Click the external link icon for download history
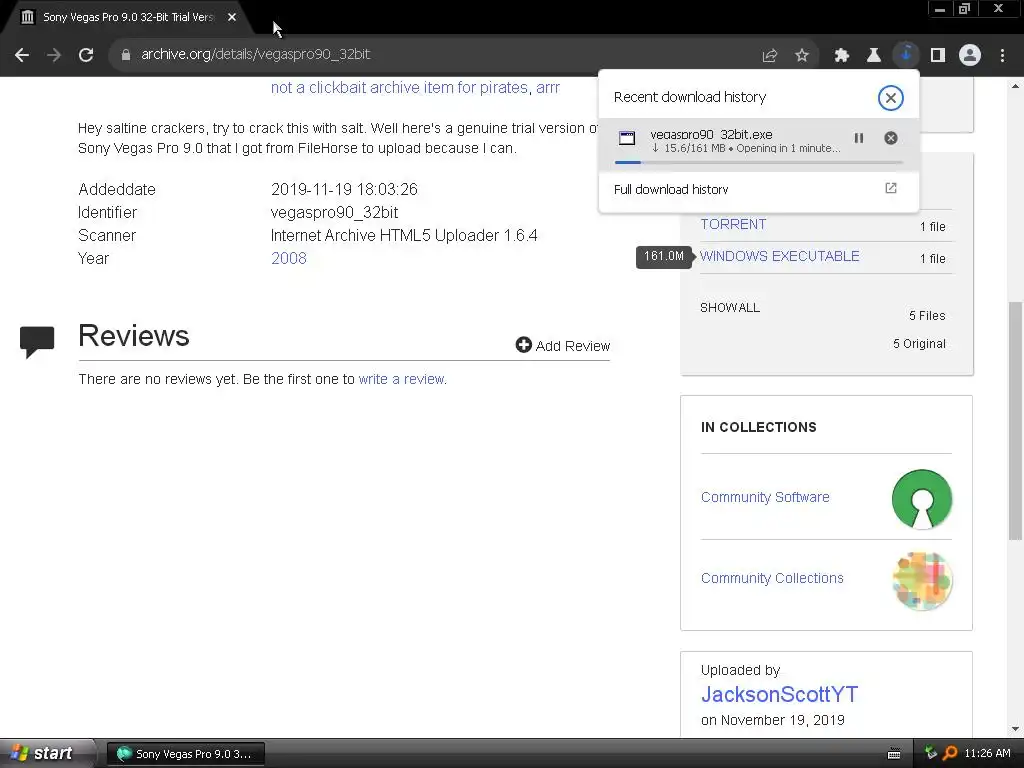Screen dimensions: 1024x768 (x=891, y=188)
